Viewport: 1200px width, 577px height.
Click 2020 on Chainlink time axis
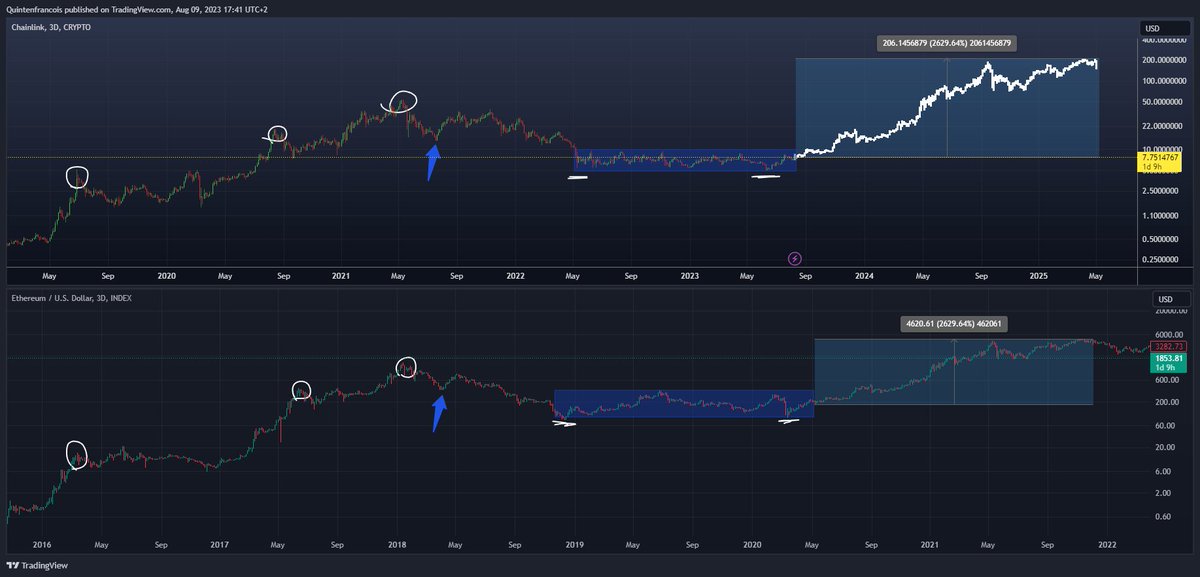tap(166, 275)
